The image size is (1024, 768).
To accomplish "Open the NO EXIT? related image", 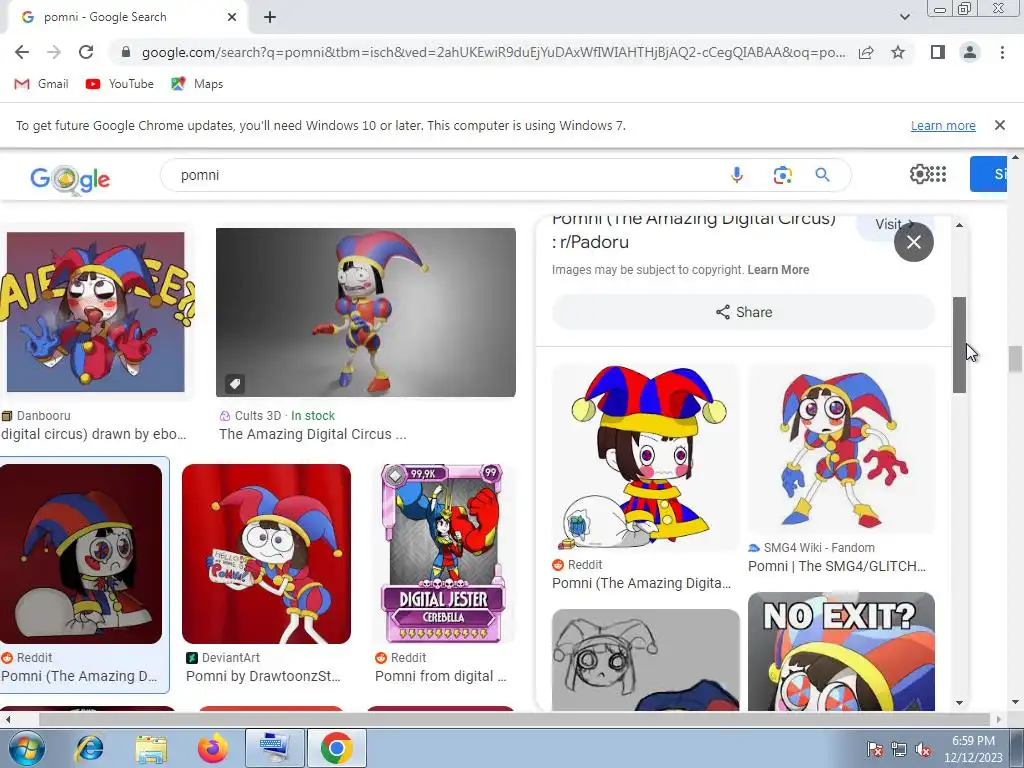I will (842, 651).
